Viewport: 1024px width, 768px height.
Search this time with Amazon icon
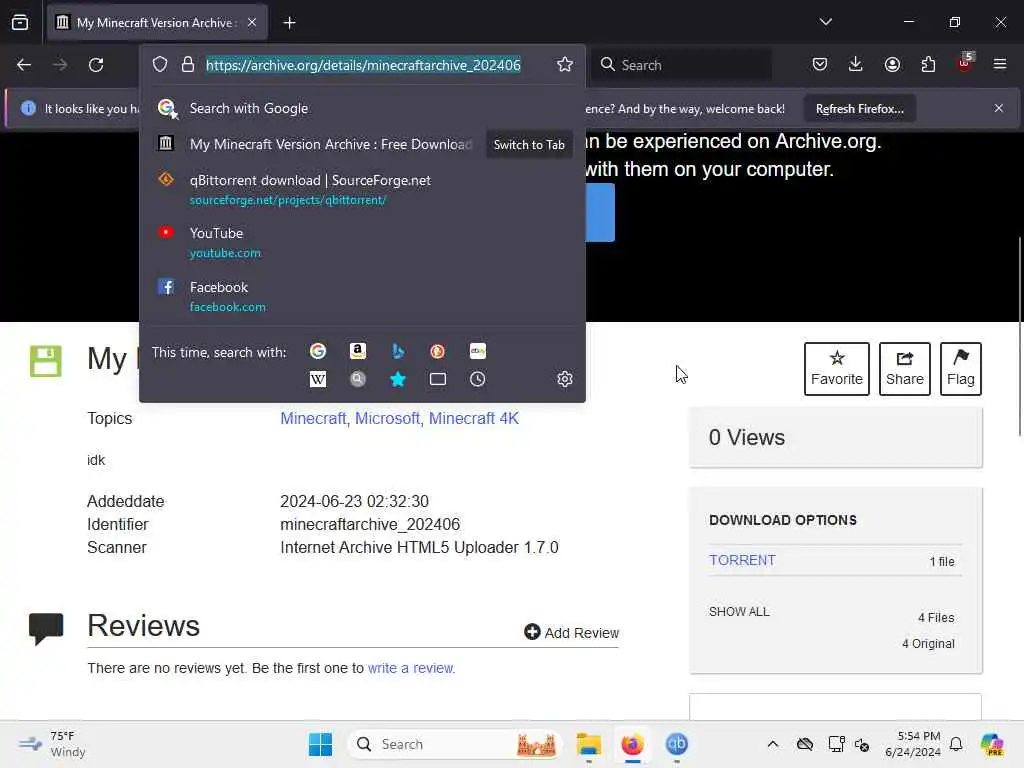coord(358,351)
